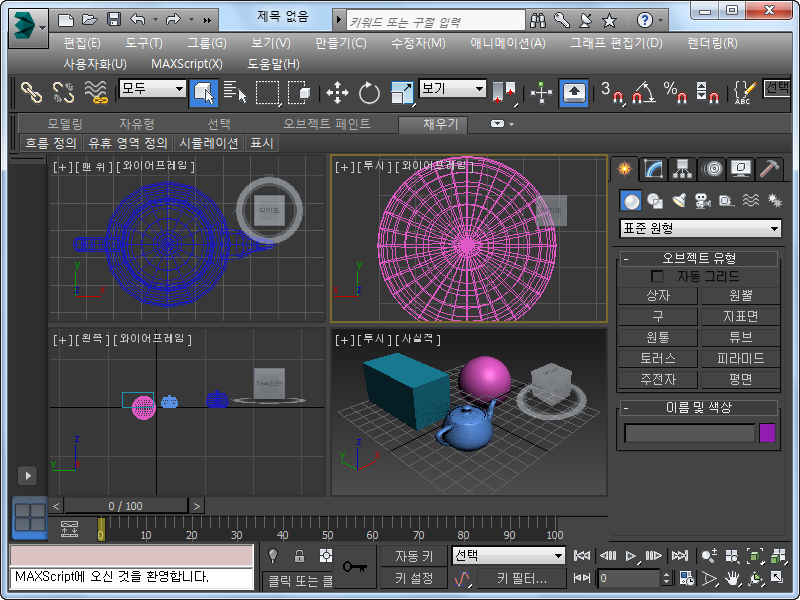The image size is (800, 600).
Task: Open the 표준 원형 primitive type dropdown
Action: [x=700, y=229]
